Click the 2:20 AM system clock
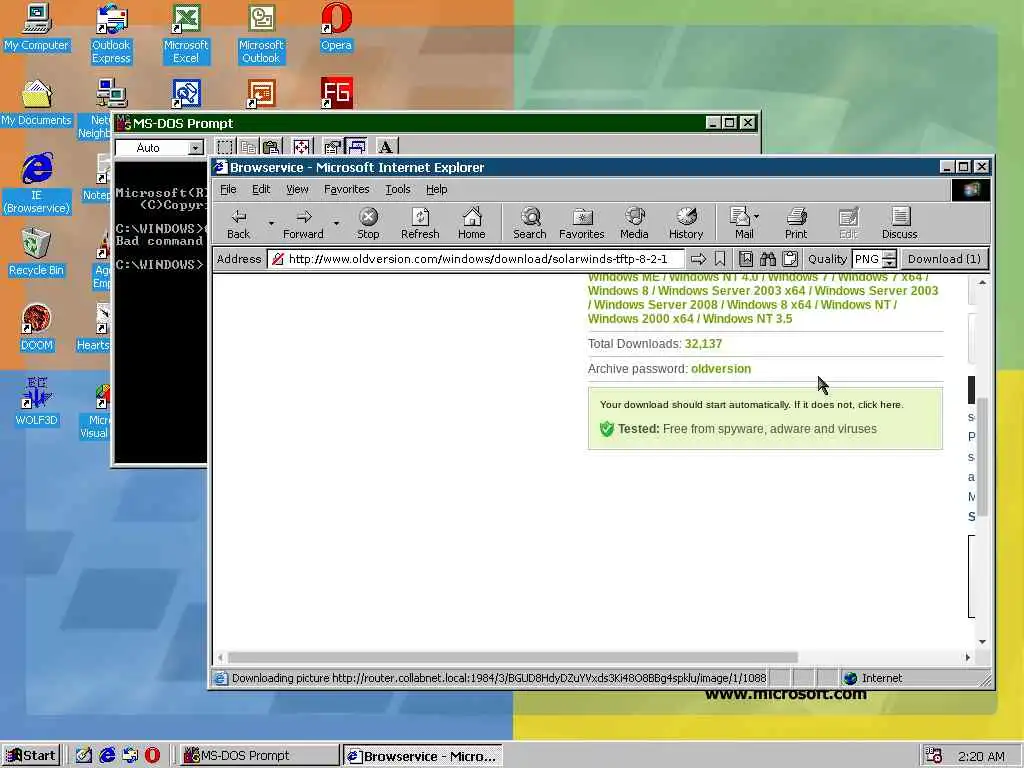The width and height of the screenshot is (1024, 768). pyautogui.click(x=981, y=756)
